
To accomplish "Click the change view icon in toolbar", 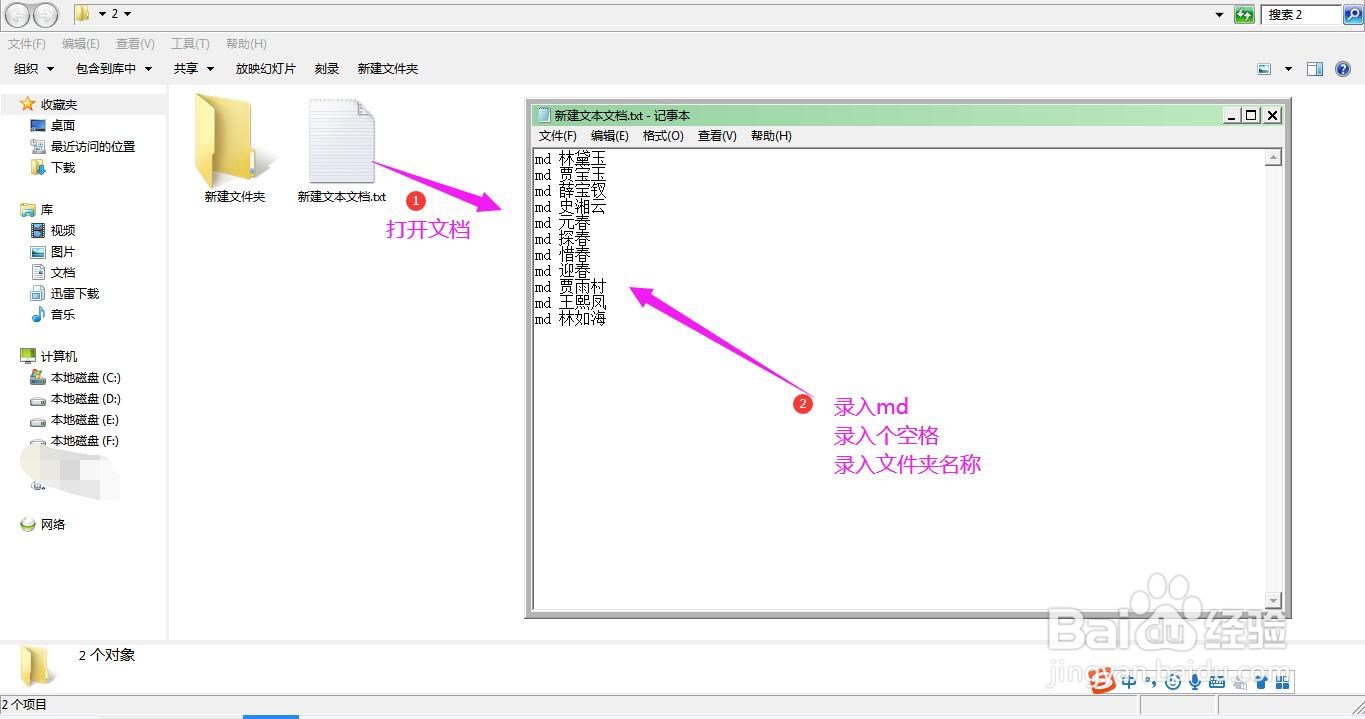I will point(1264,69).
